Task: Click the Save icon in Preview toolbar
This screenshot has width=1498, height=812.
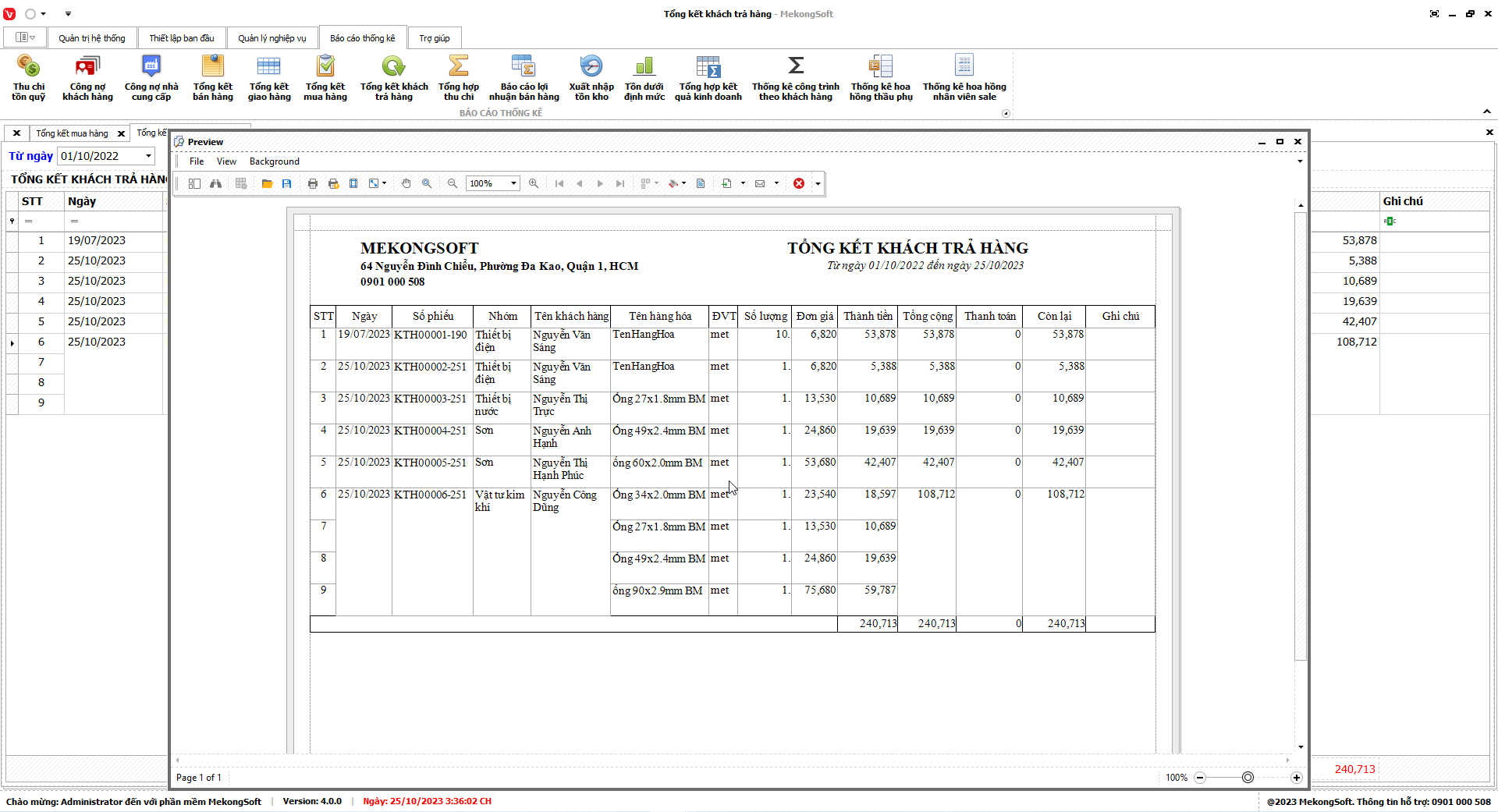Action: click(287, 183)
